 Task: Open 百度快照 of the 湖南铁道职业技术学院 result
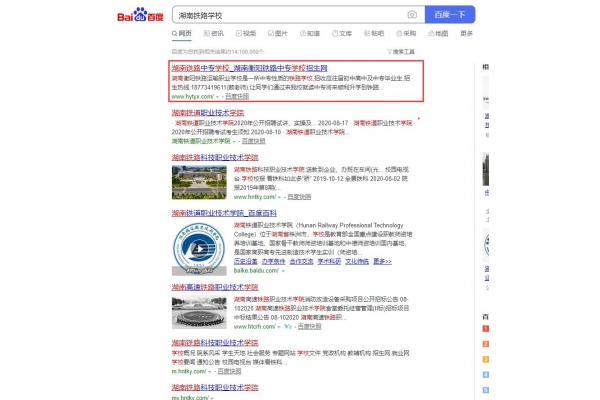click(253, 141)
